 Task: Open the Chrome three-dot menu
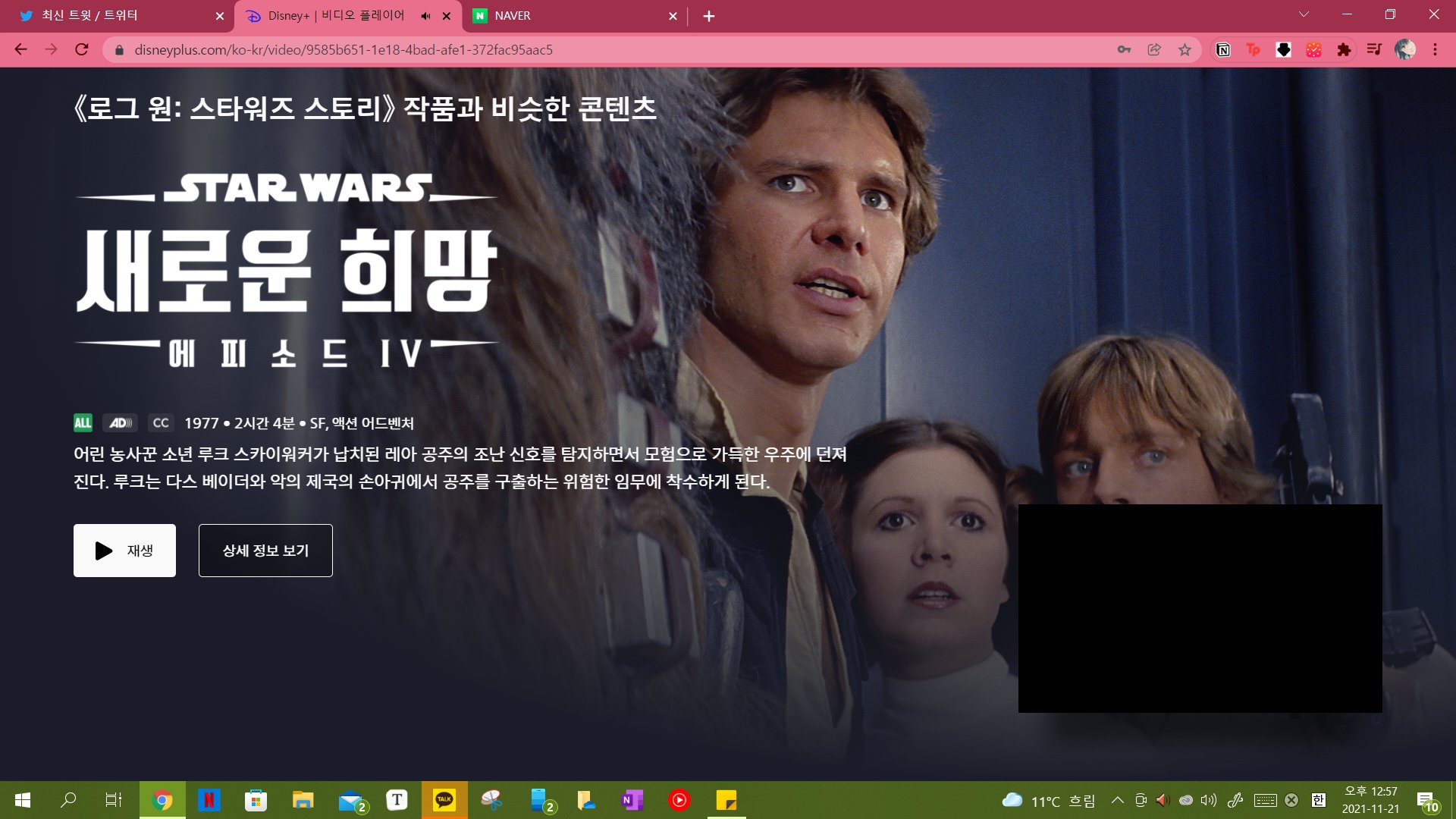pyautogui.click(x=1435, y=50)
